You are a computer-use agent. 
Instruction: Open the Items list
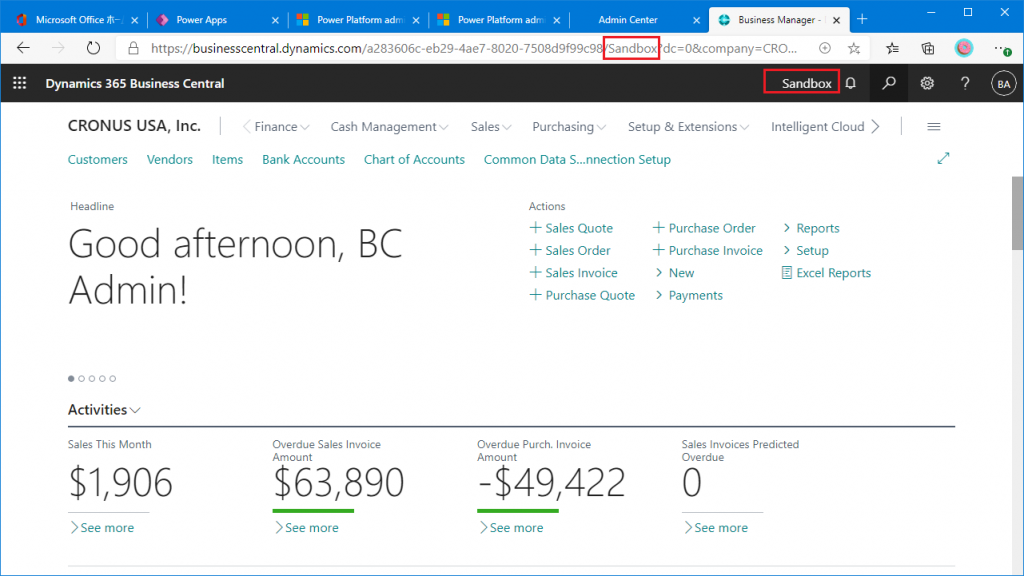point(227,159)
